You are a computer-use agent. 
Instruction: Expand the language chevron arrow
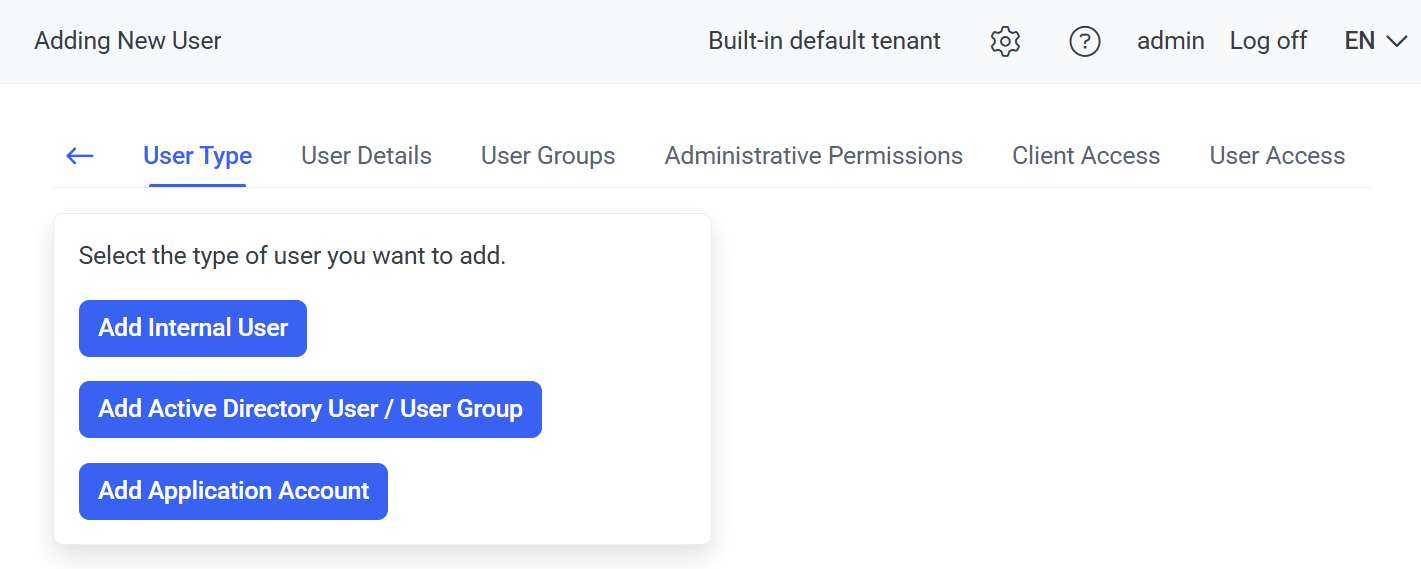[1396, 41]
